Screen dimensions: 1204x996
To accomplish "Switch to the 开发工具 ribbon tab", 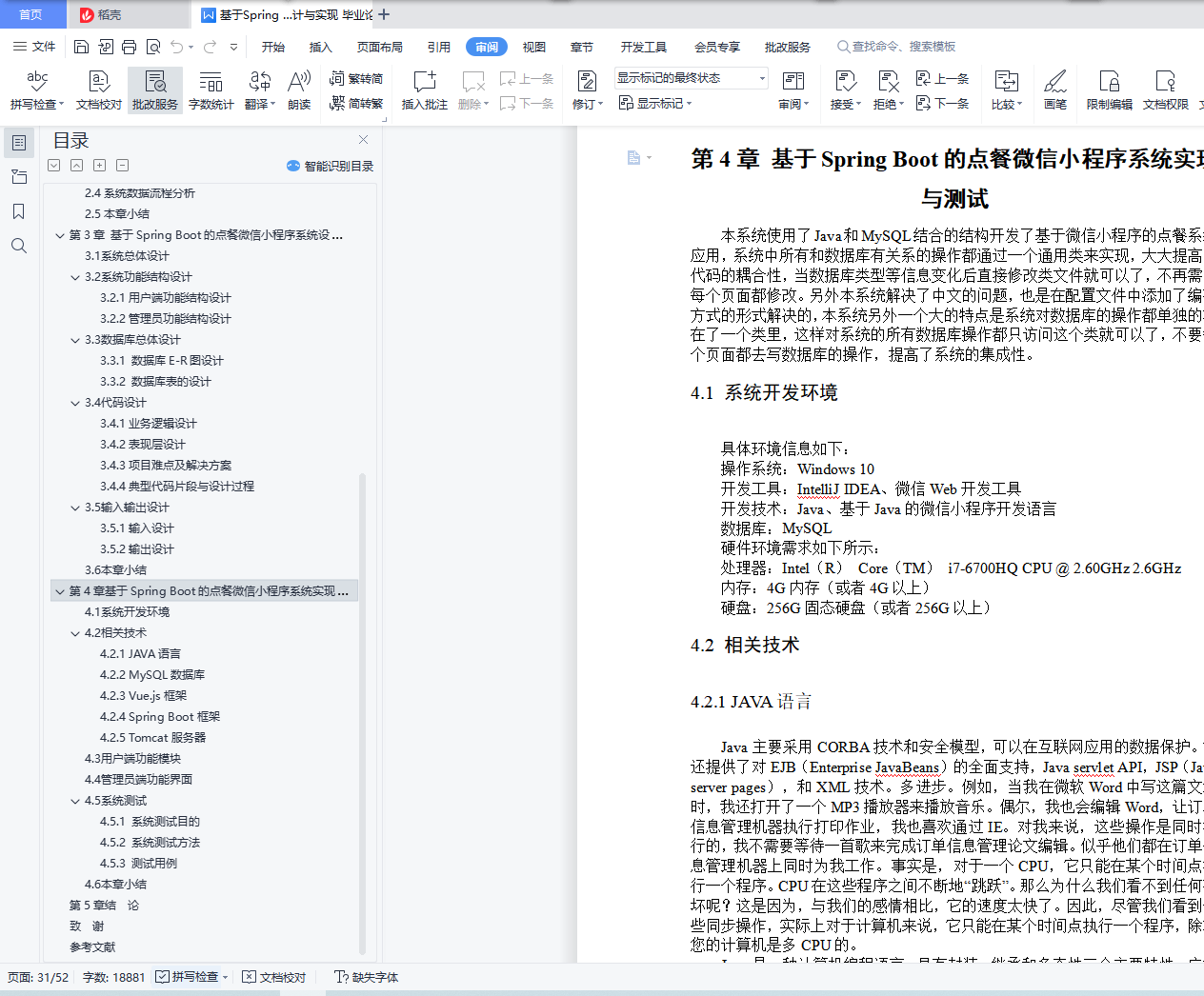I will [x=644, y=47].
